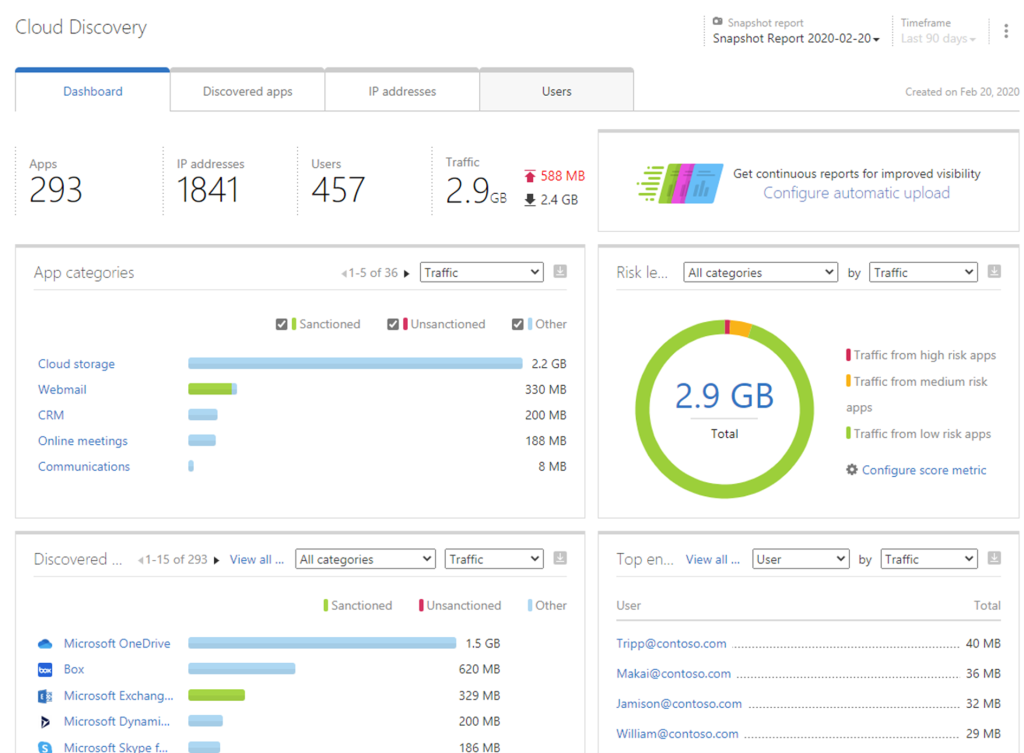Click the Microsoft Exchange icon
The width and height of the screenshot is (1024, 753).
click(x=45, y=696)
